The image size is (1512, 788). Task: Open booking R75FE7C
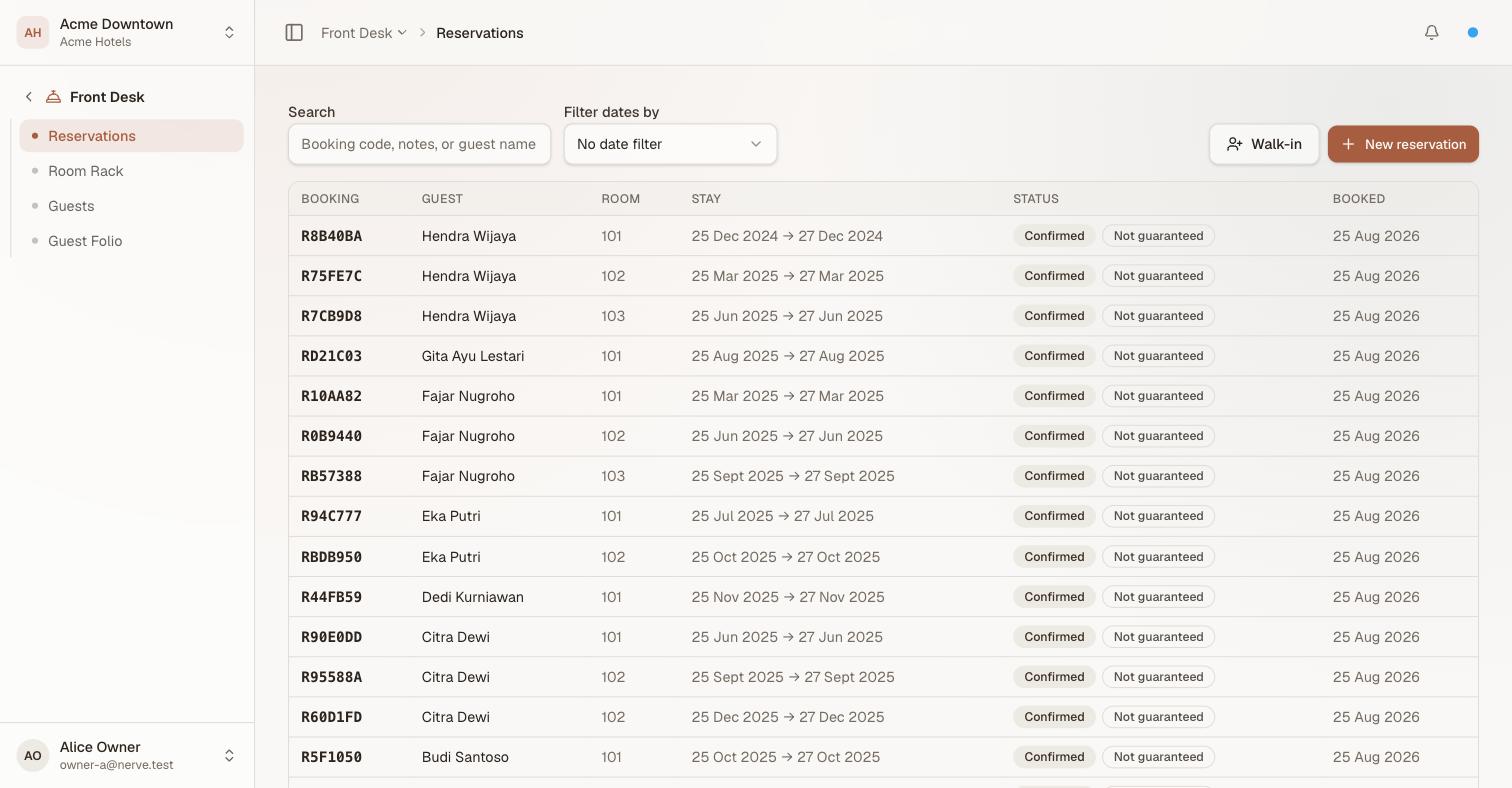tap(331, 276)
